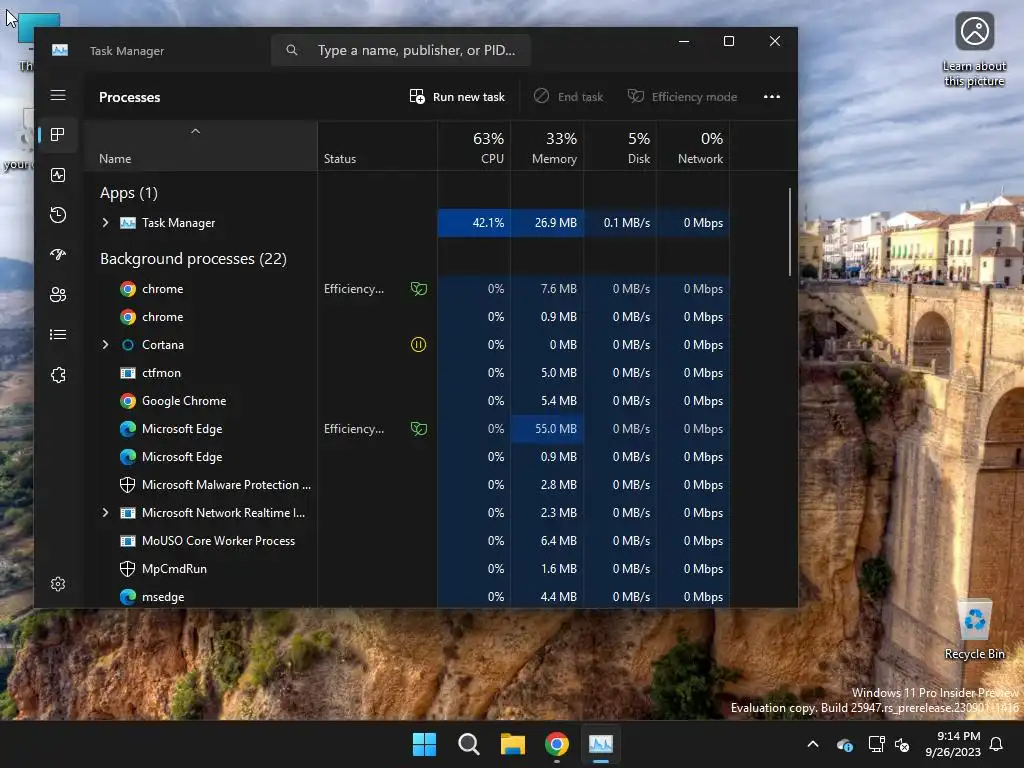This screenshot has height=768, width=1024.
Task: Click Learn about this picture desktop icon
Action: [x=974, y=50]
